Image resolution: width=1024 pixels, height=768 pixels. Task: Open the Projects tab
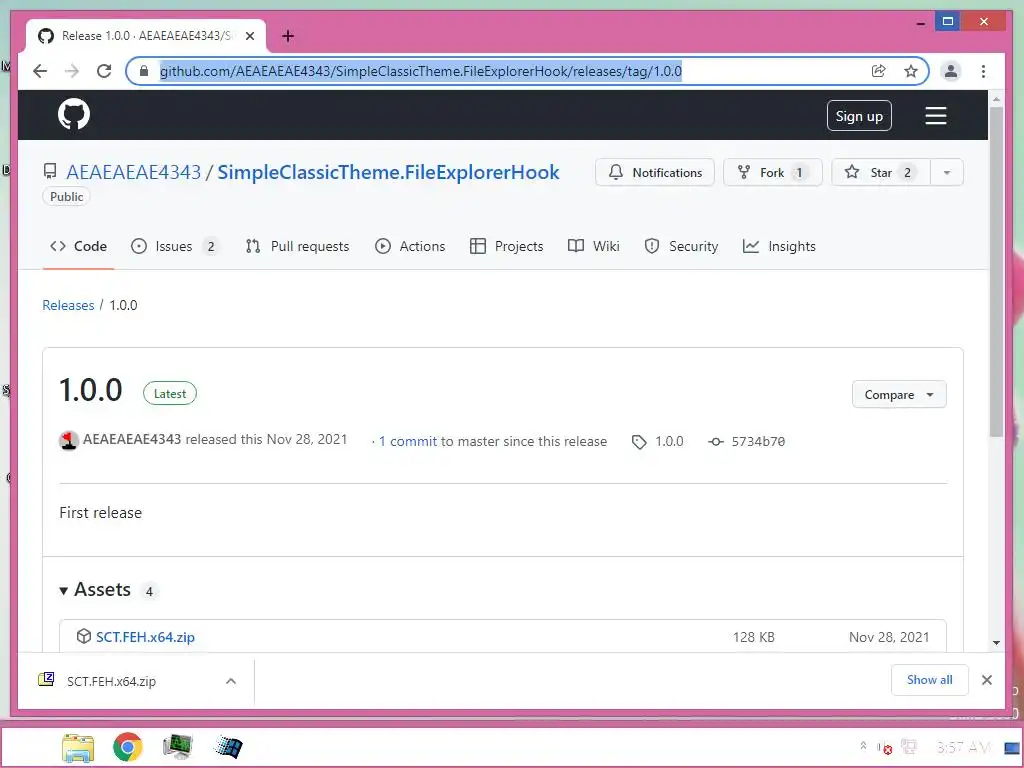coord(507,246)
